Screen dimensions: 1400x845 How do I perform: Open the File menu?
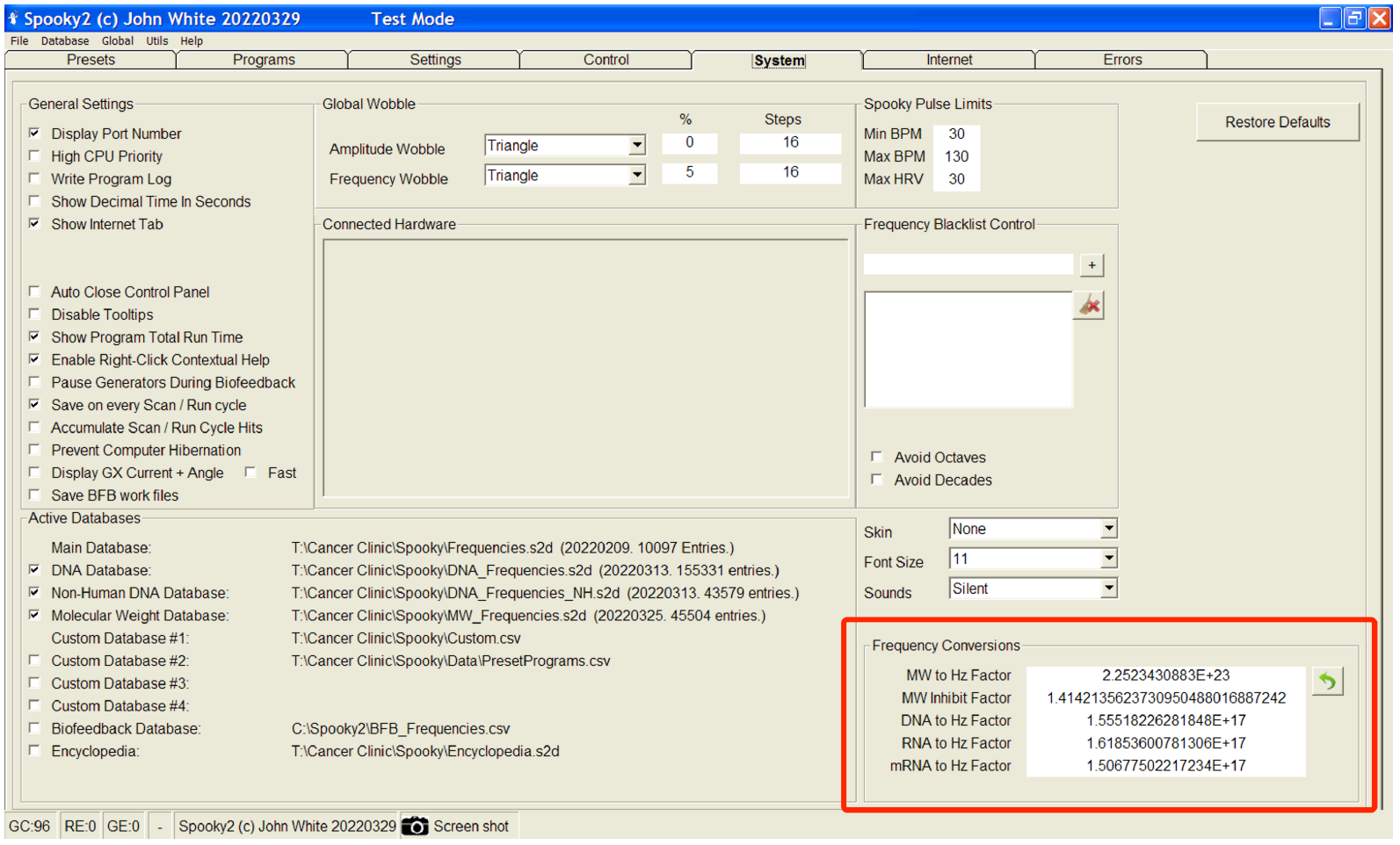pyautogui.click(x=19, y=41)
